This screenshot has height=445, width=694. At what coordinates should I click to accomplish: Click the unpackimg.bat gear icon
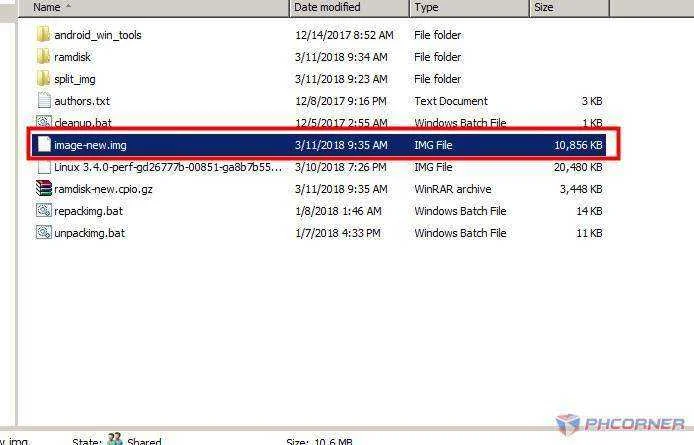pos(43,232)
